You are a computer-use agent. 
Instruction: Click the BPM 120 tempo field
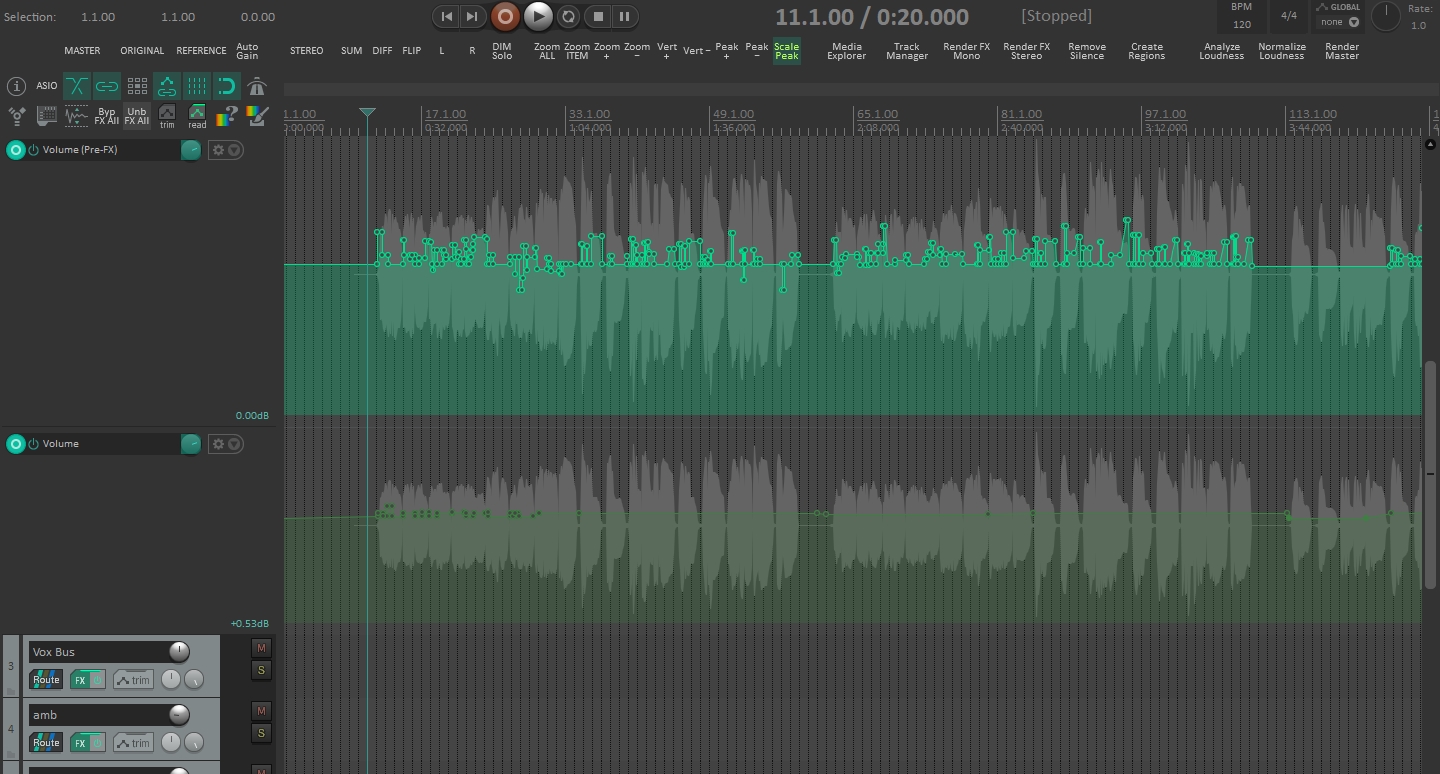tap(1241, 16)
